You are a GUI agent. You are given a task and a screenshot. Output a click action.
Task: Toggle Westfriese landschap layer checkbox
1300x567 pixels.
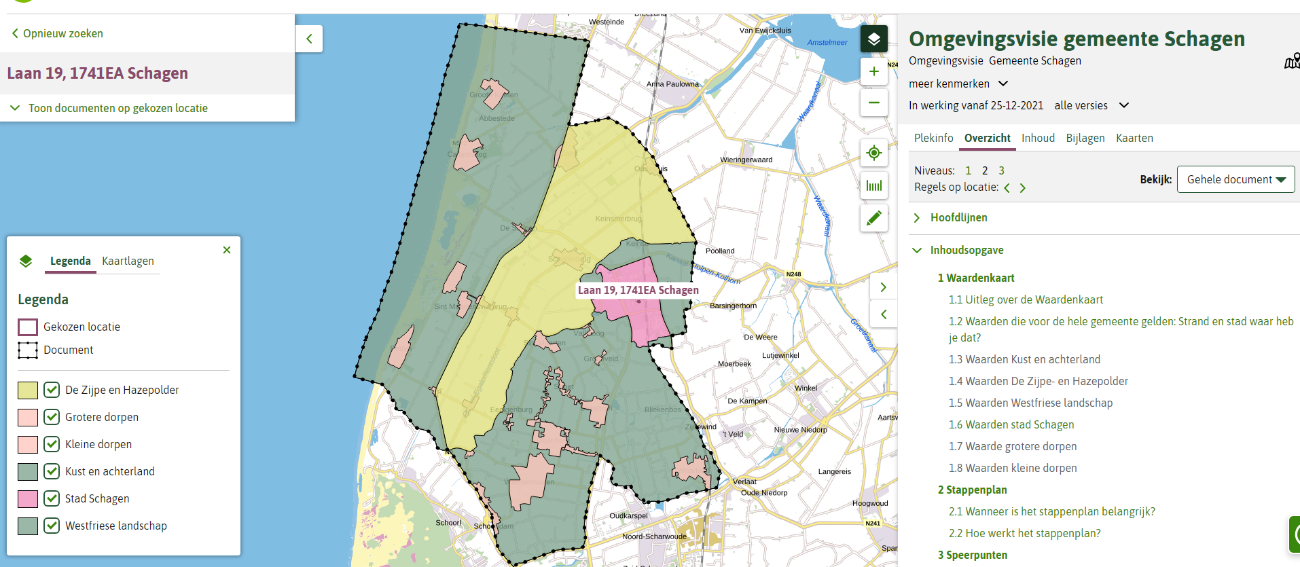click(x=52, y=525)
